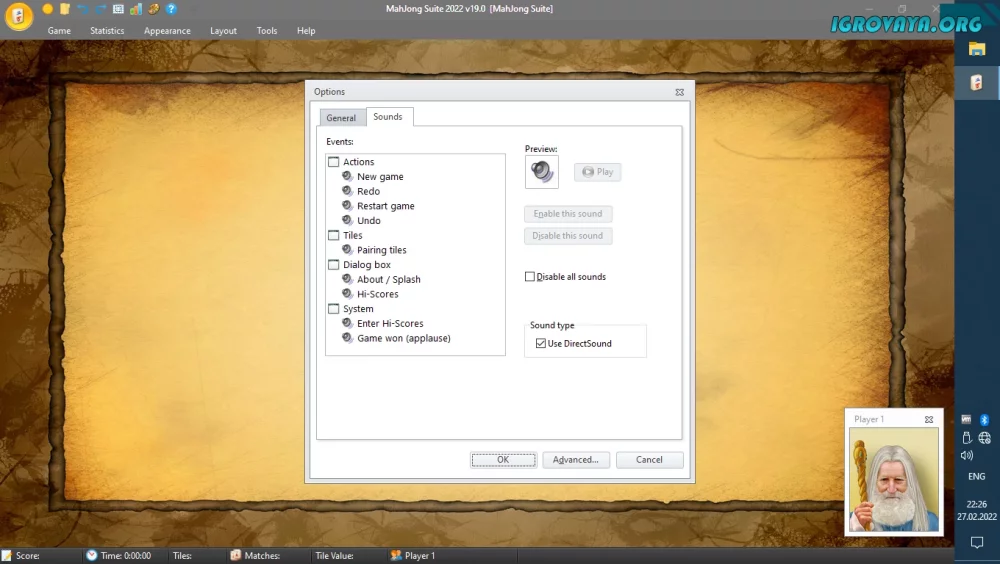Uncheck the Use DirectSound checkbox
Viewport: 1000px width, 564px height.
point(541,344)
